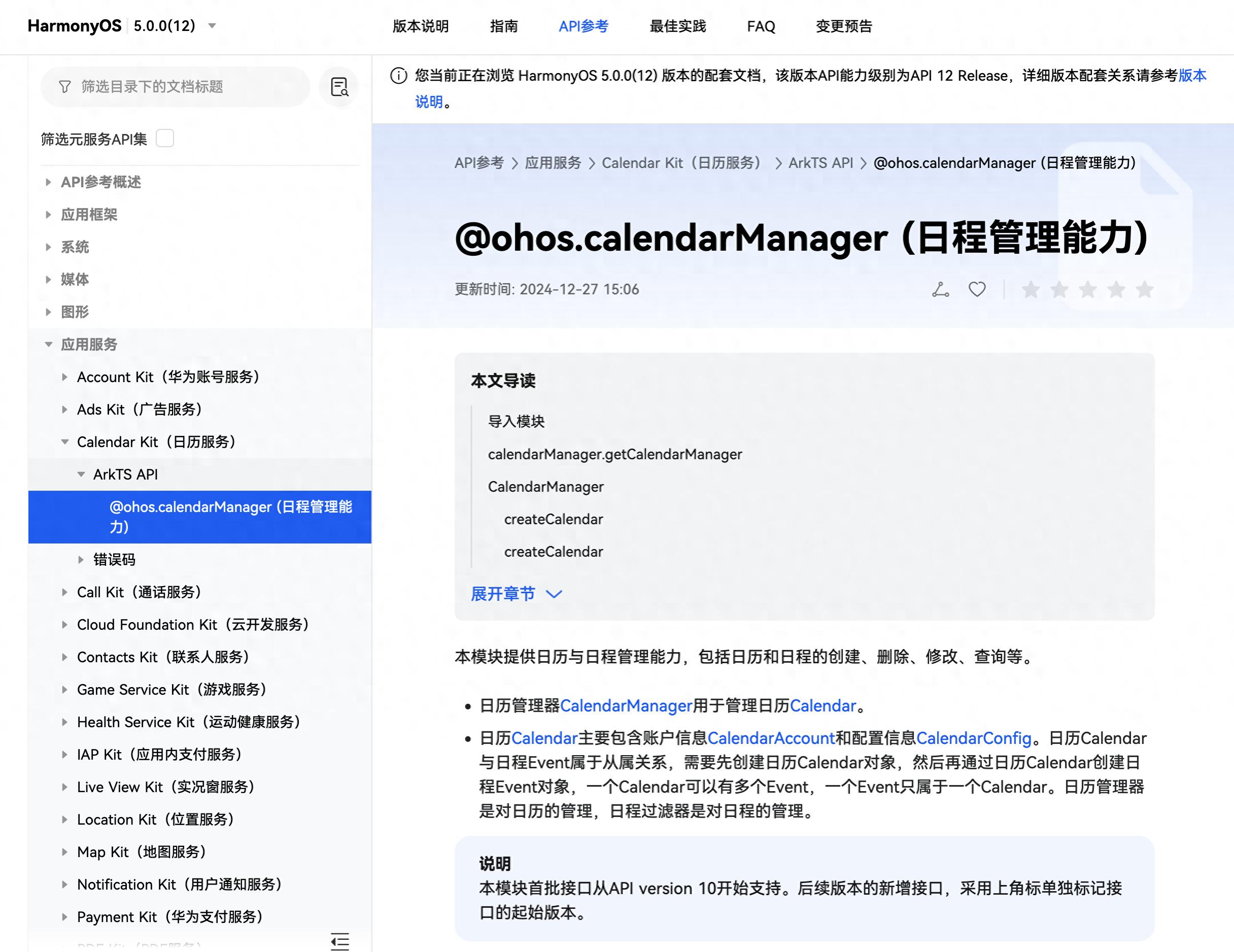Favorite the article via the heart icon
Viewport: 1234px width, 952px height.
(x=977, y=289)
